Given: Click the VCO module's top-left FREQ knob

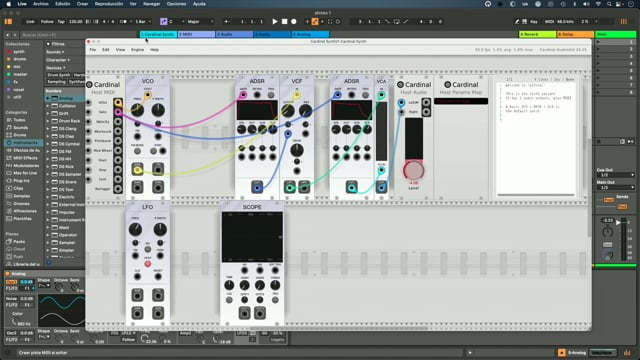Looking at the screenshot, I should (137, 109).
